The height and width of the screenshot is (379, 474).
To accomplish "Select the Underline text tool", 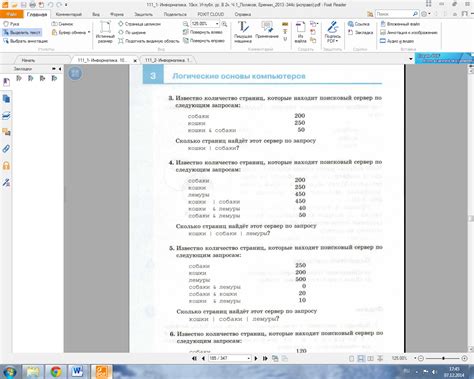I will click(x=285, y=39).
